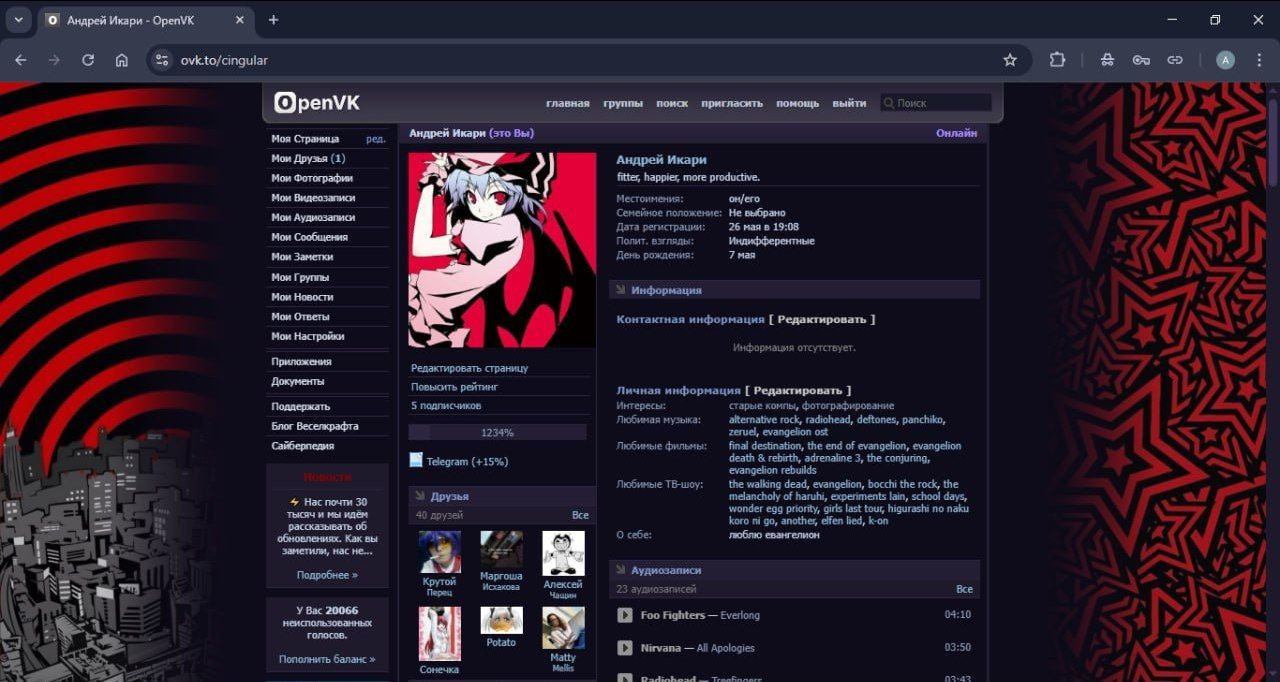Play Foo Fighters Everlong track
The height and width of the screenshot is (682, 1280).
(x=625, y=615)
